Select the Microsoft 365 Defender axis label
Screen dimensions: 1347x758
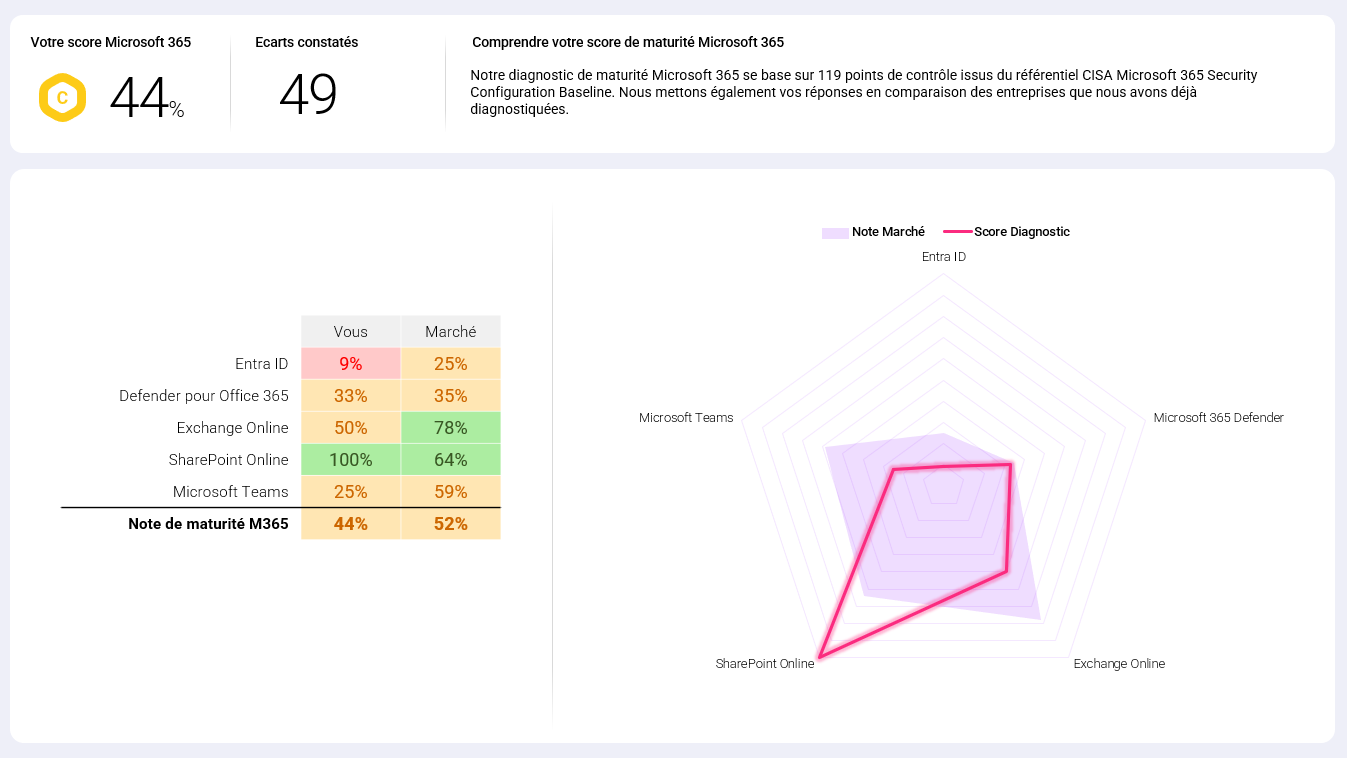1218,418
